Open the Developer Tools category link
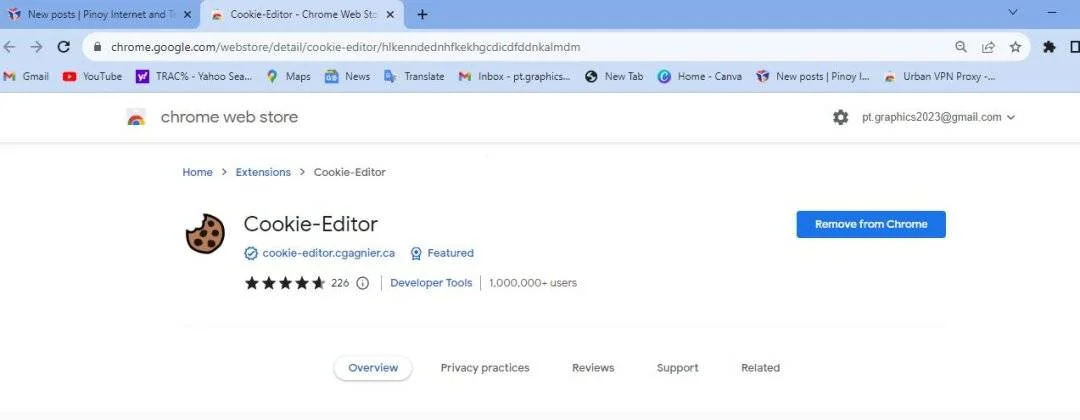1080x420 pixels. coord(431,283)
